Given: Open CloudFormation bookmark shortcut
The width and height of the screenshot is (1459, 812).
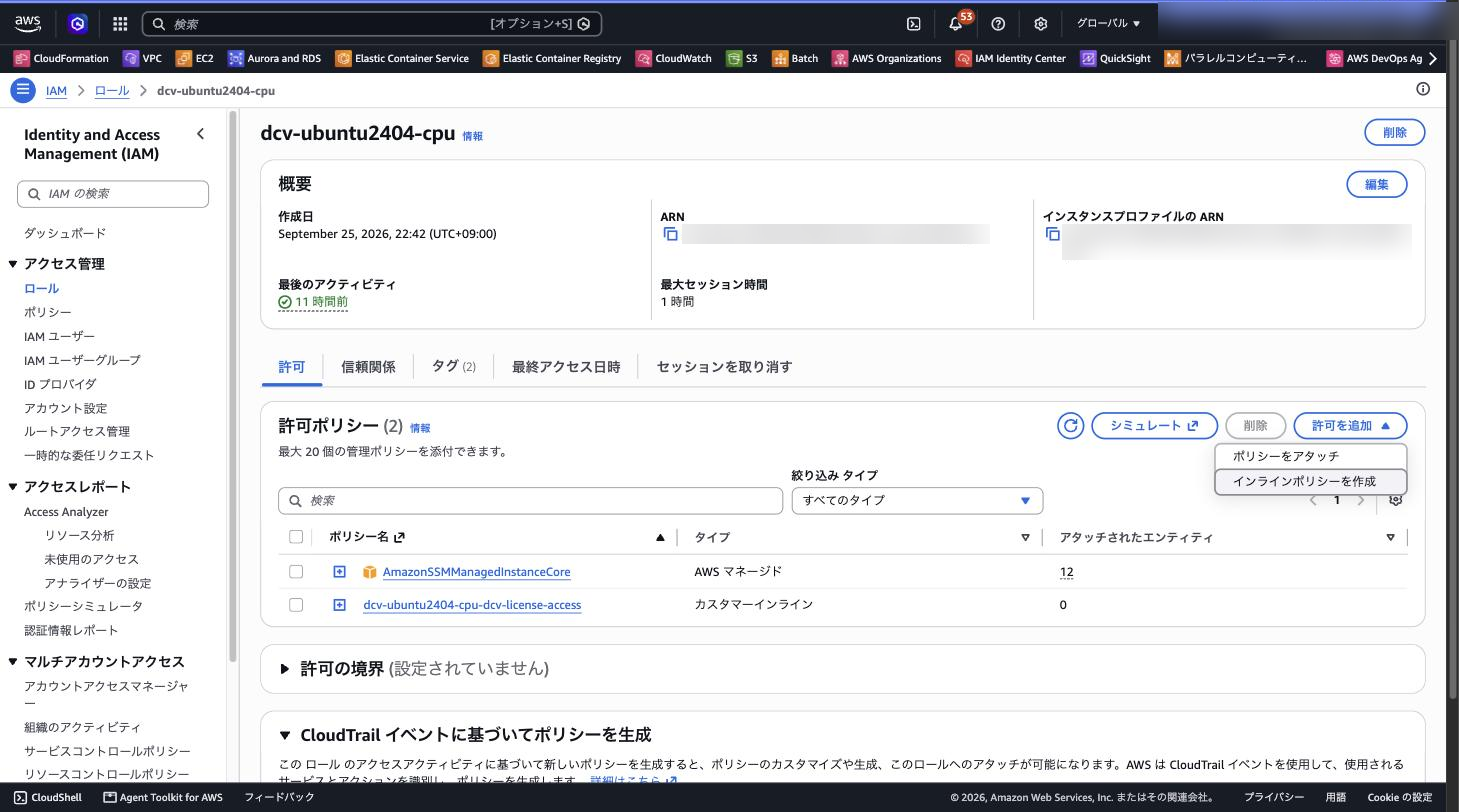Looking at the screenshot, I should pos(61,58).
